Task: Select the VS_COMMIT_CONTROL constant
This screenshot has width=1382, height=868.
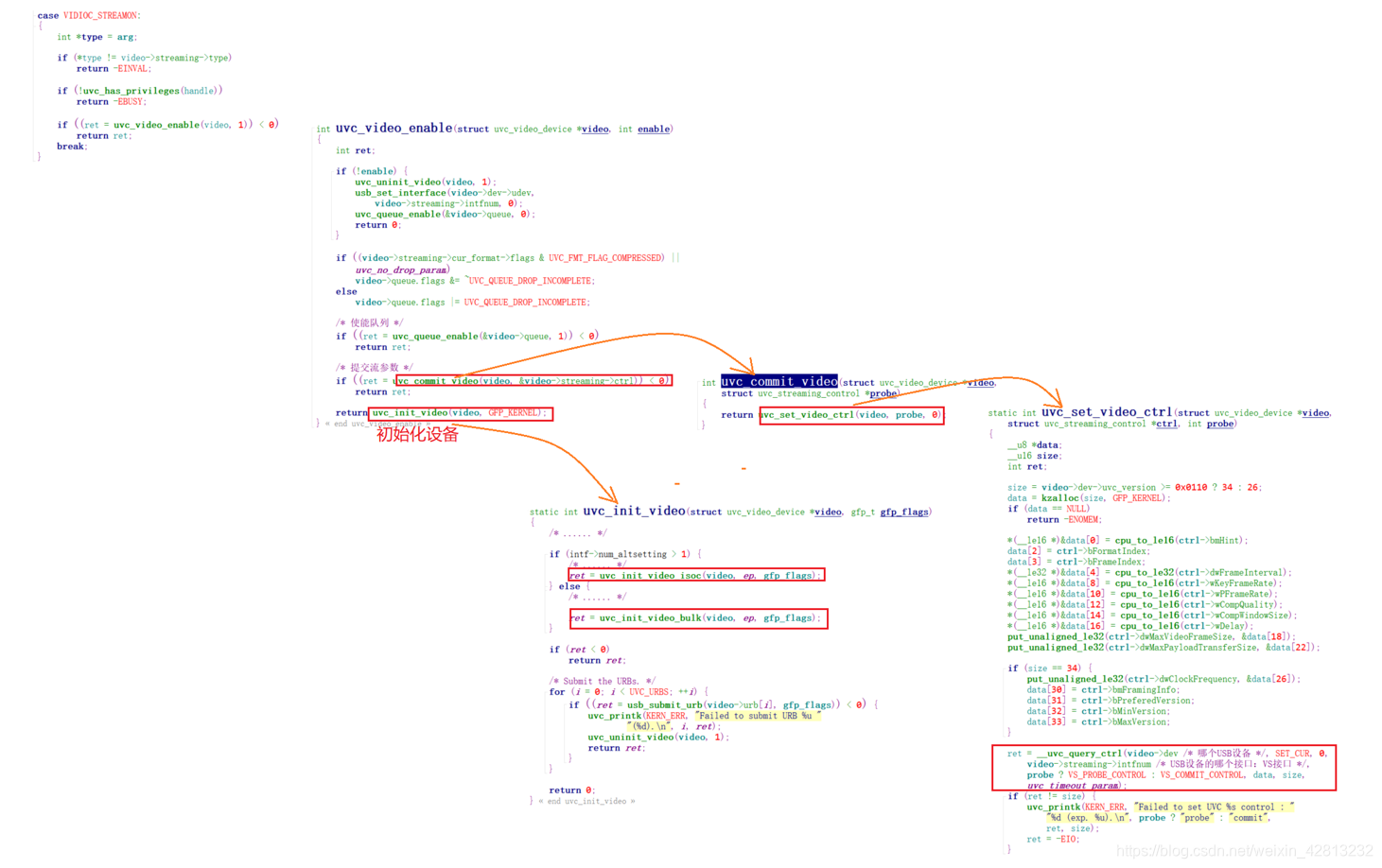Action: [1203, 775]
